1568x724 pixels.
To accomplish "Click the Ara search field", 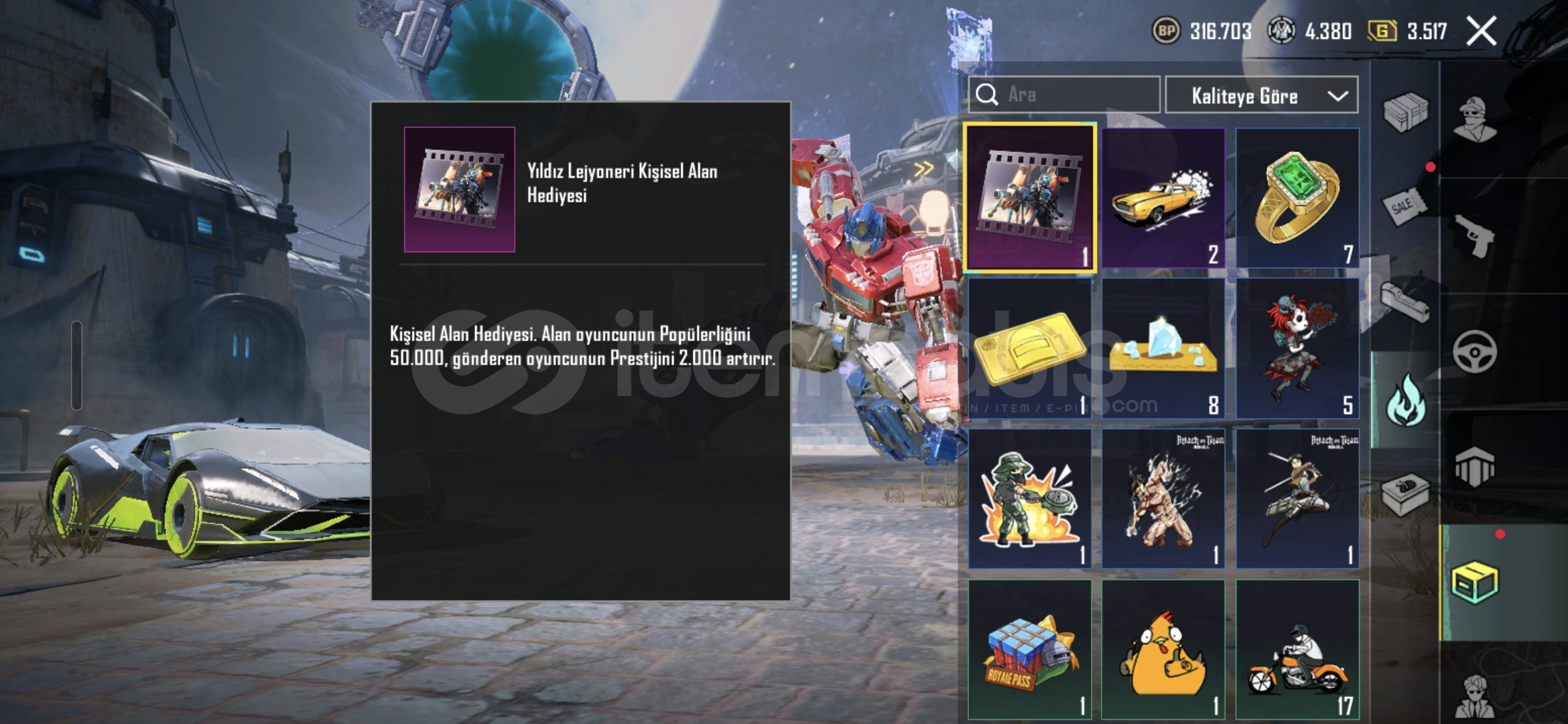I will tap(1064, 95).
